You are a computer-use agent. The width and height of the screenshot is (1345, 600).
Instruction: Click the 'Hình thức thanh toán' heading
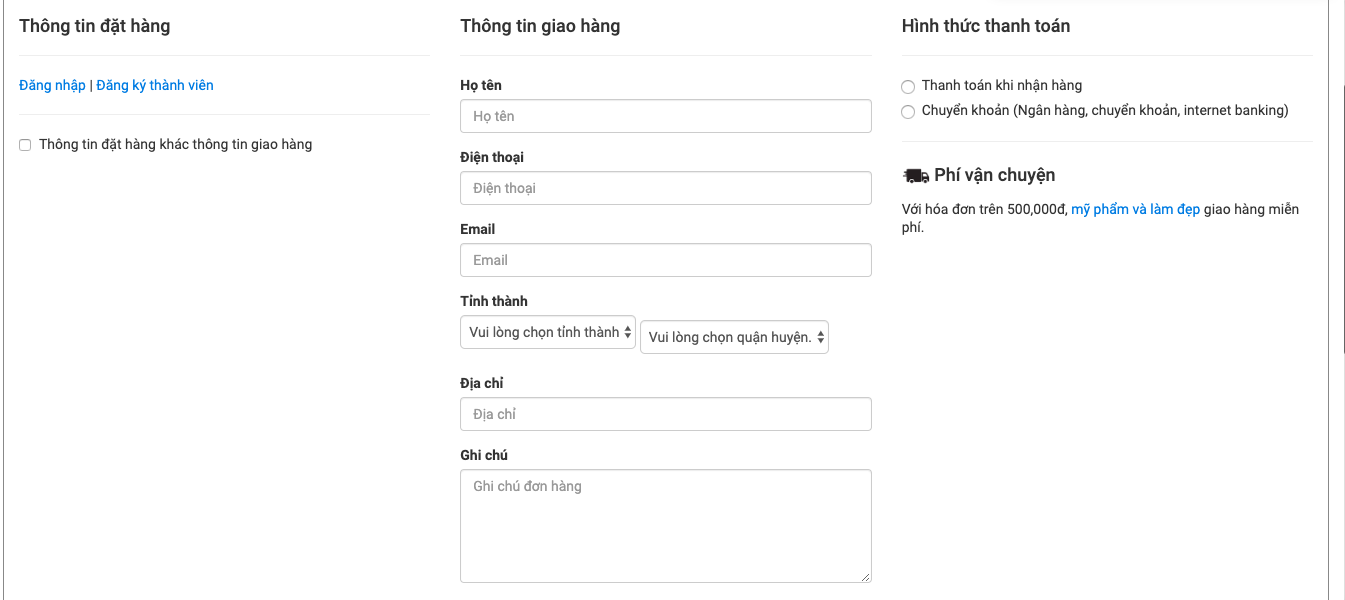coord(986,26)
